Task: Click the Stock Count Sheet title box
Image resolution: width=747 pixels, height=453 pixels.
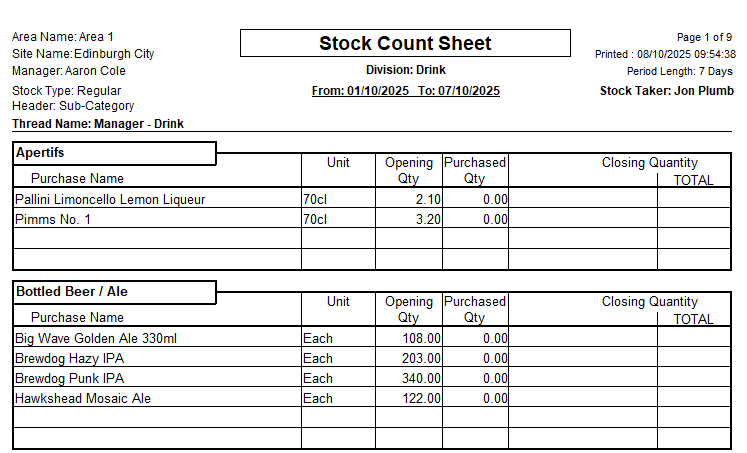Action: click(x=405, y=43)
